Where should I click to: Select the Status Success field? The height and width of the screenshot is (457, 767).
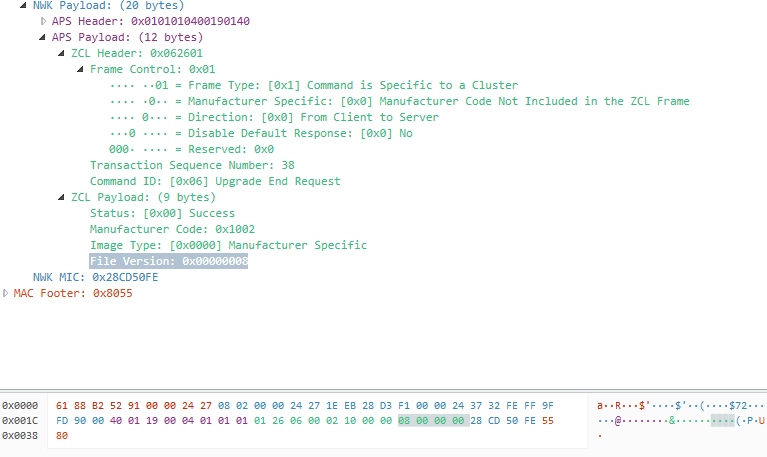click(x=162, y=213)
